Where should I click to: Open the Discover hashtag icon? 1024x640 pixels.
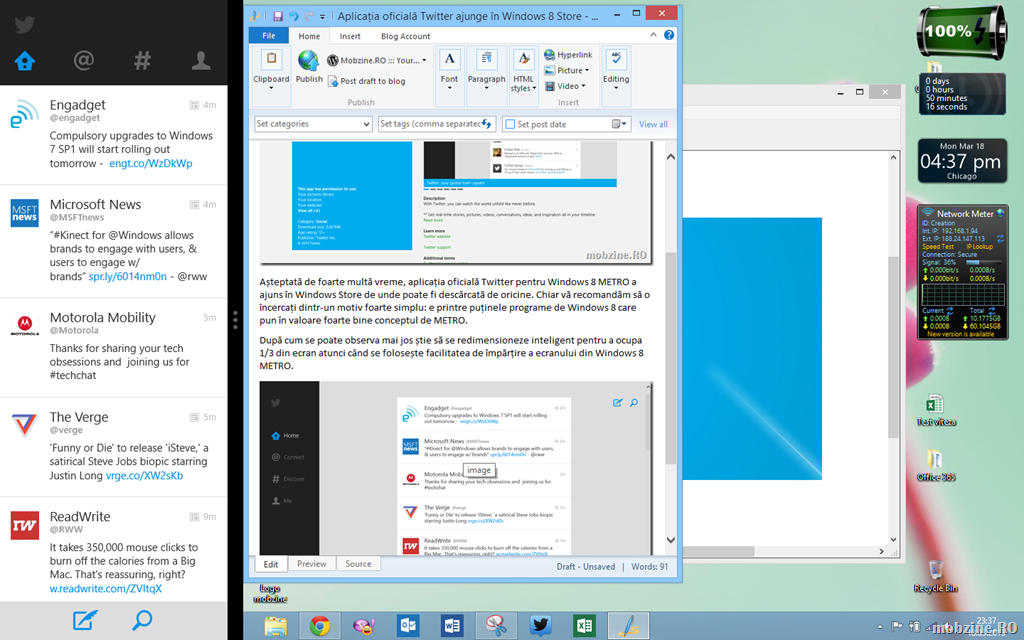click(x=142, y=61)
